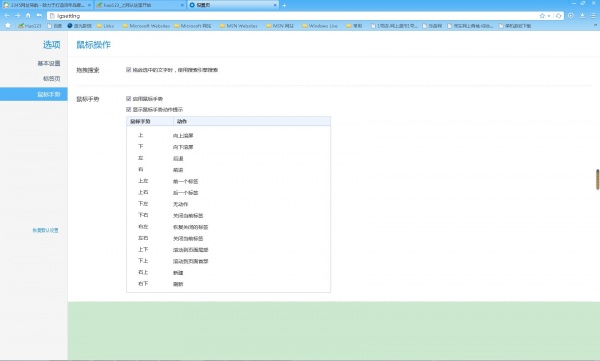Screen dimensions: 600x361
Task: Open the Hao123 bookmark
Action: pos(29,26)
